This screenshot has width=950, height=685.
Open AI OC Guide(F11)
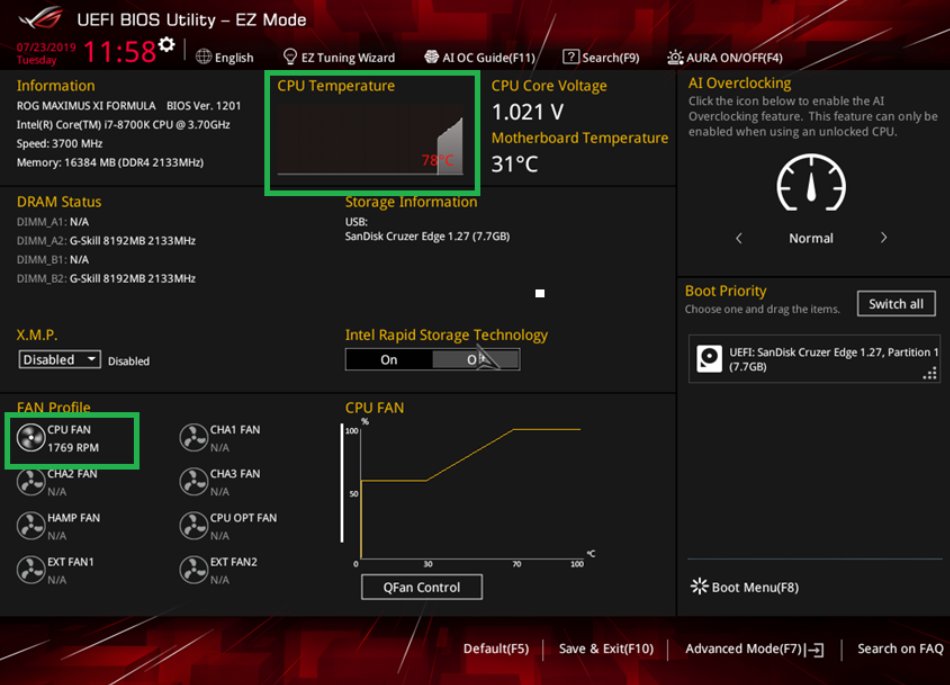(x=480, y=58)
